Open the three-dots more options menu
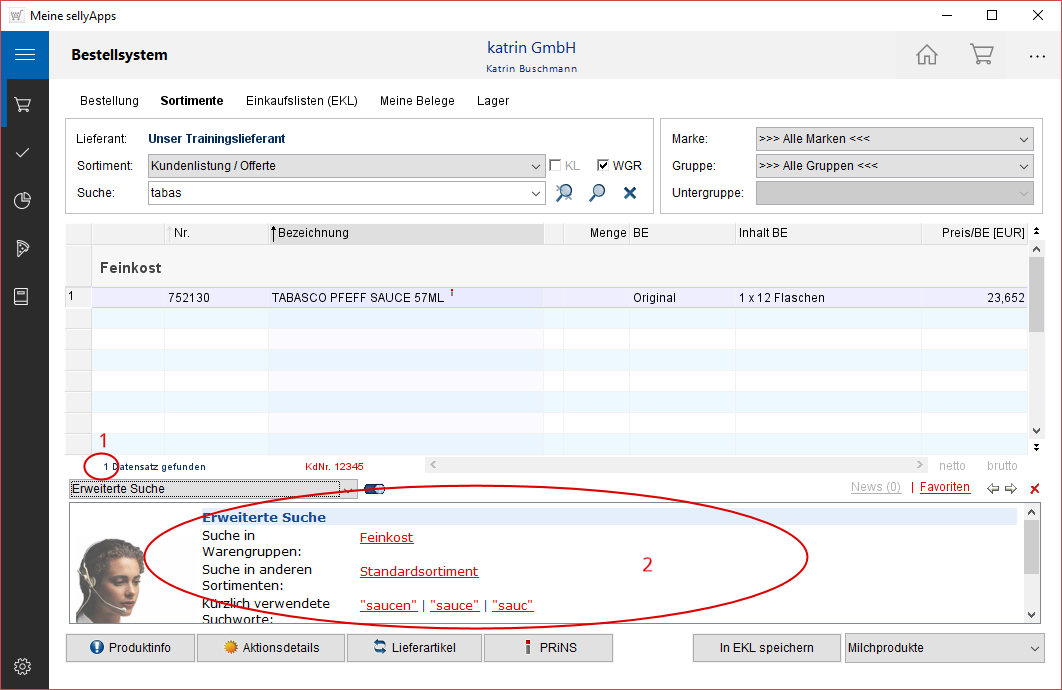 click(1036, 56)
